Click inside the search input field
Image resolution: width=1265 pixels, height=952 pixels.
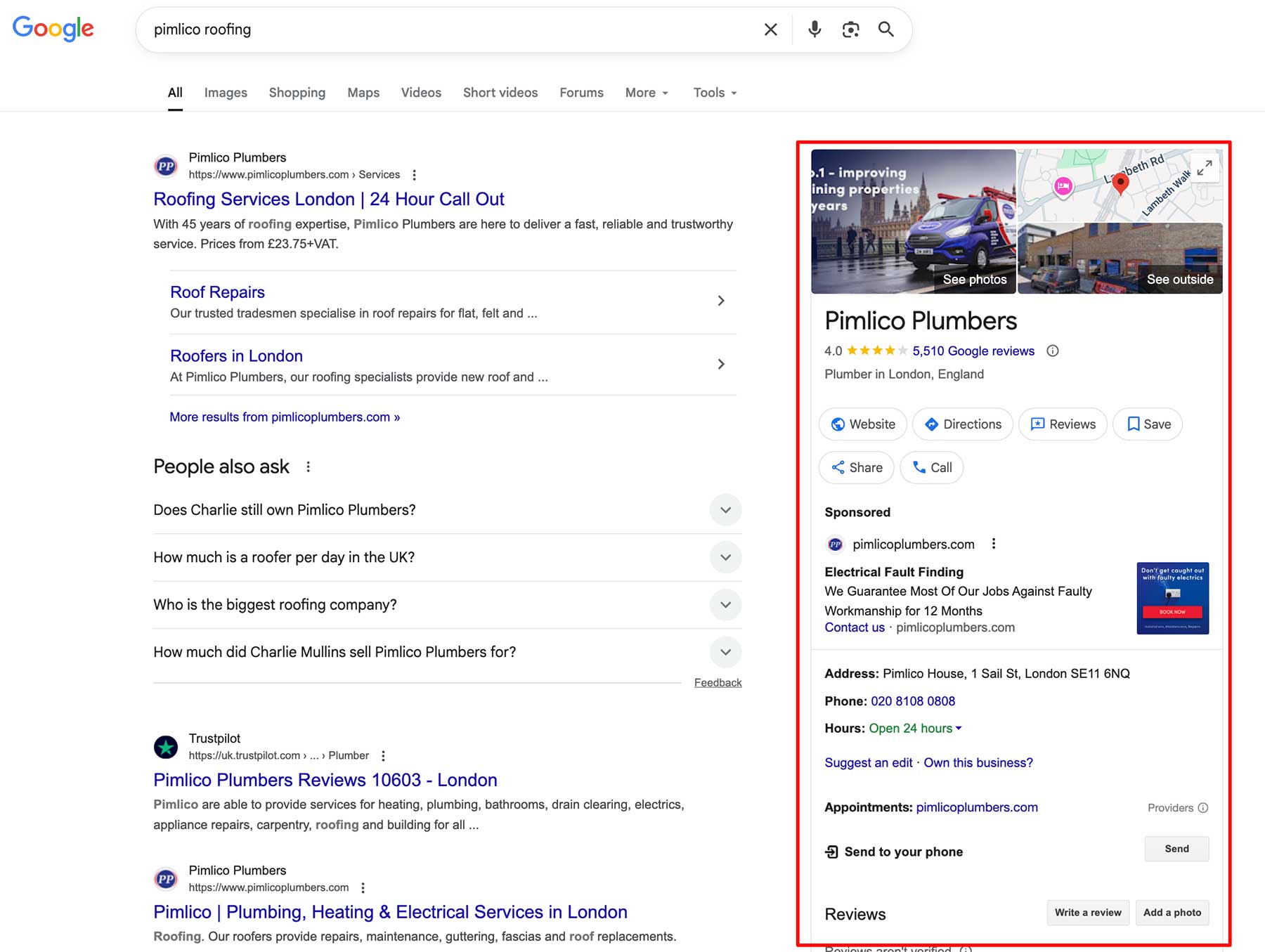click(422, 30)
